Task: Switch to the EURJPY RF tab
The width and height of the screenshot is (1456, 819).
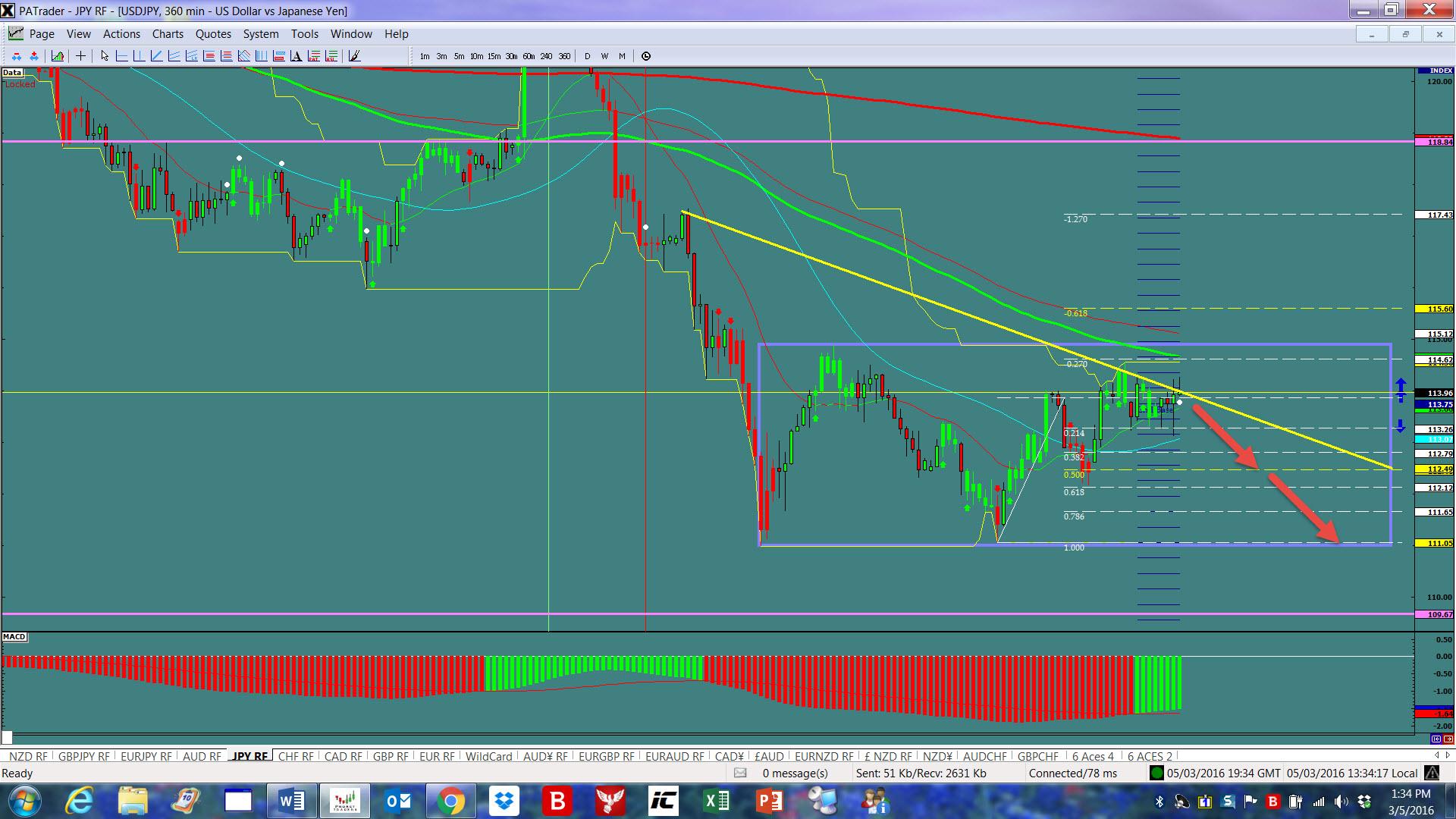Action: (147, 756)
